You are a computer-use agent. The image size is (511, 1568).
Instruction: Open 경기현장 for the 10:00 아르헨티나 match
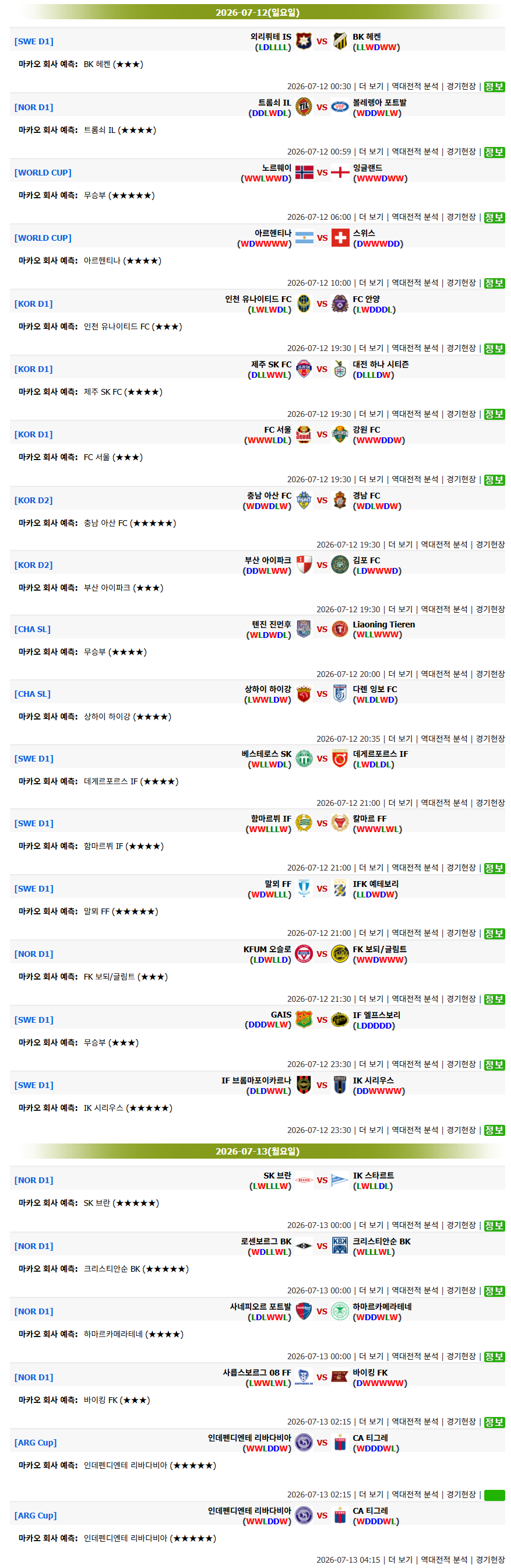[x=461, y=283]
